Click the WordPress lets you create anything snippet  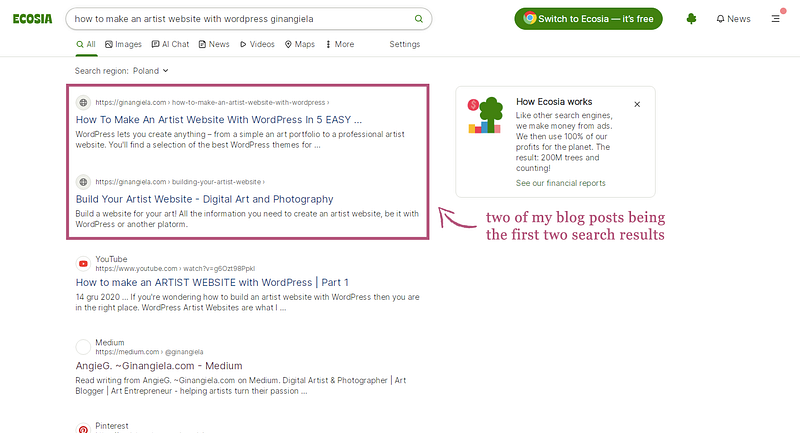(240, 139)
